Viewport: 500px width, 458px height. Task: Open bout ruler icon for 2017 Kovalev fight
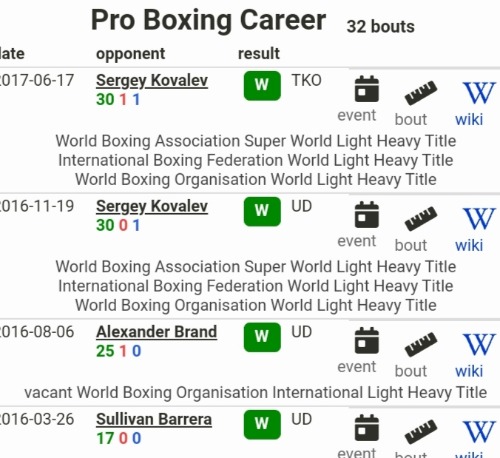[x=421, y=92]
